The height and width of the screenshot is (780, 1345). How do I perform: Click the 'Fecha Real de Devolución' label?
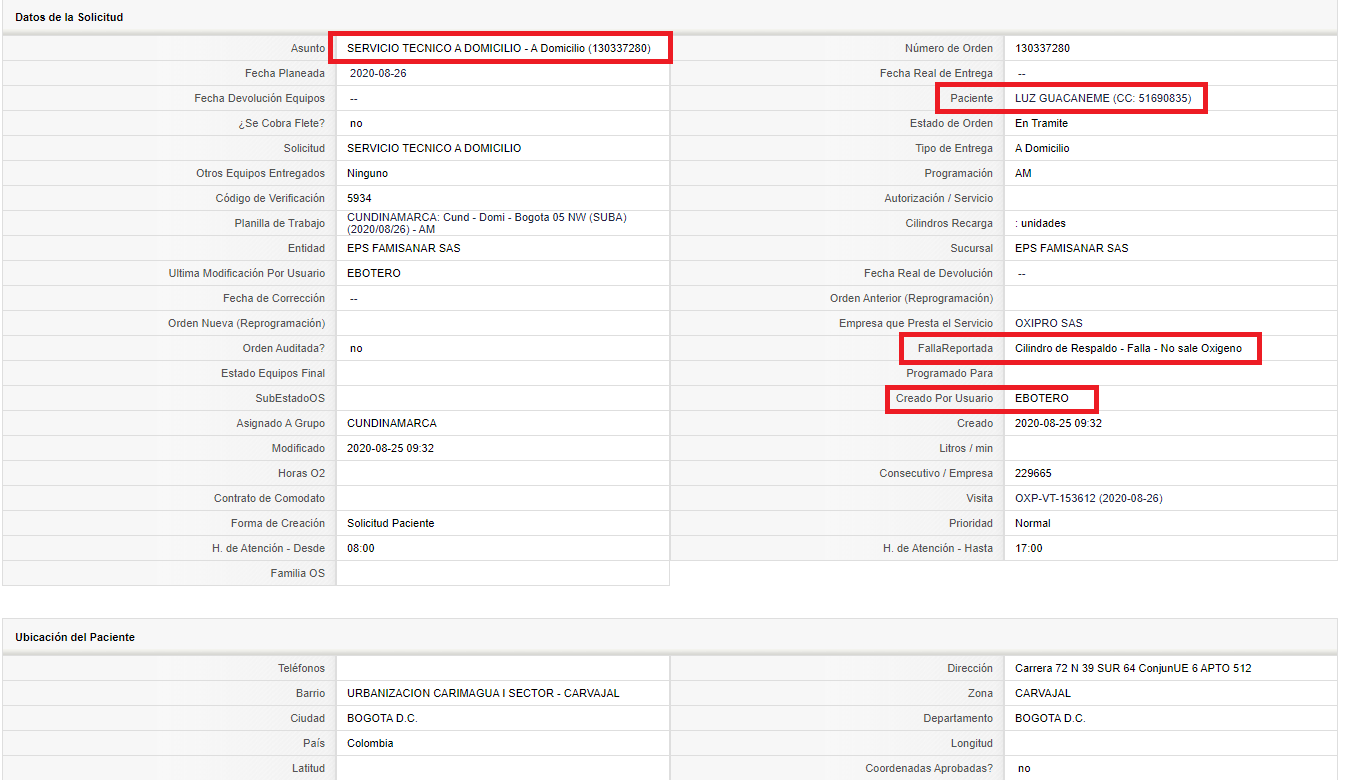click(x=929, y=273)
